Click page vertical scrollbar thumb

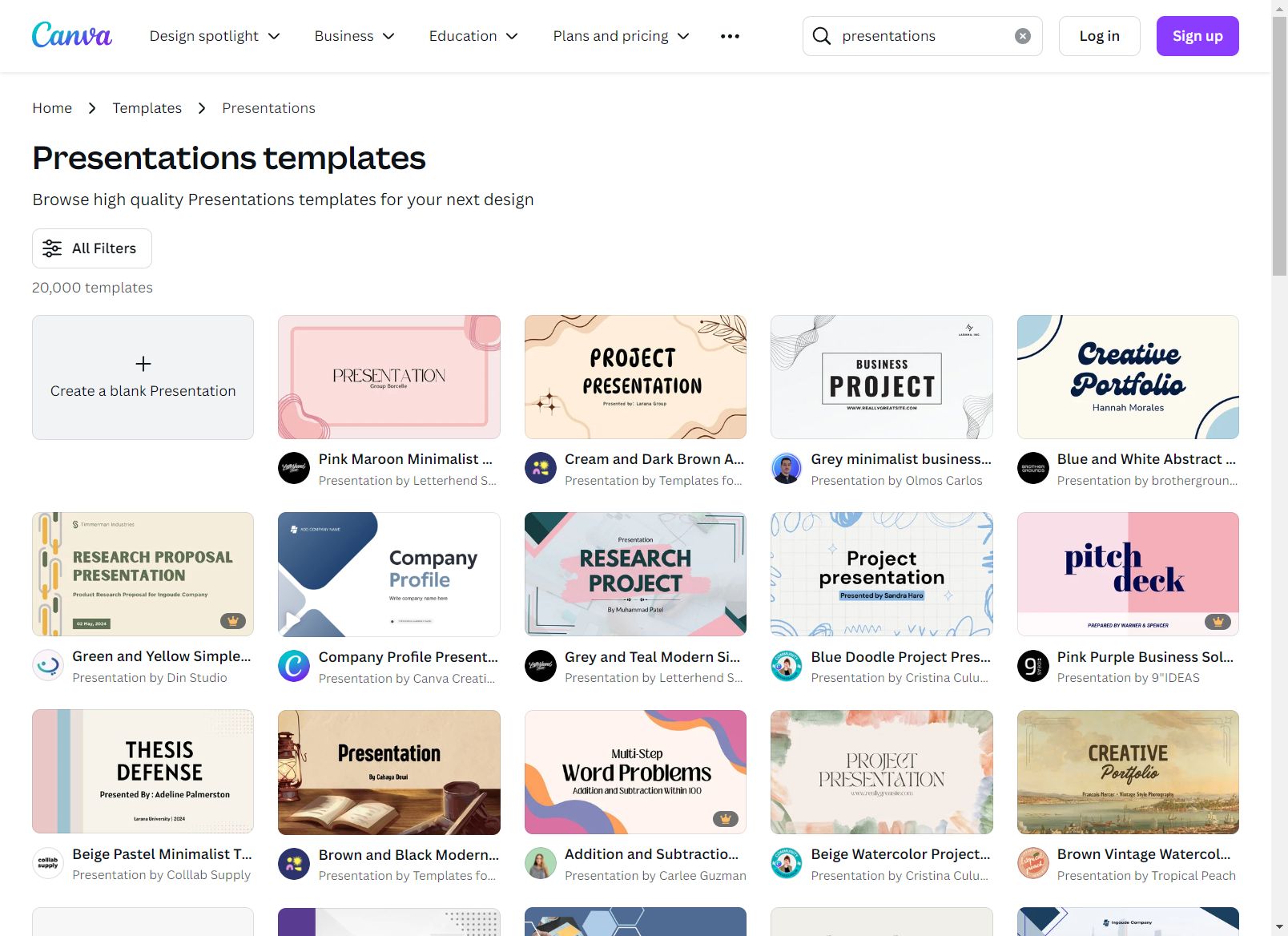point(1279,146)
